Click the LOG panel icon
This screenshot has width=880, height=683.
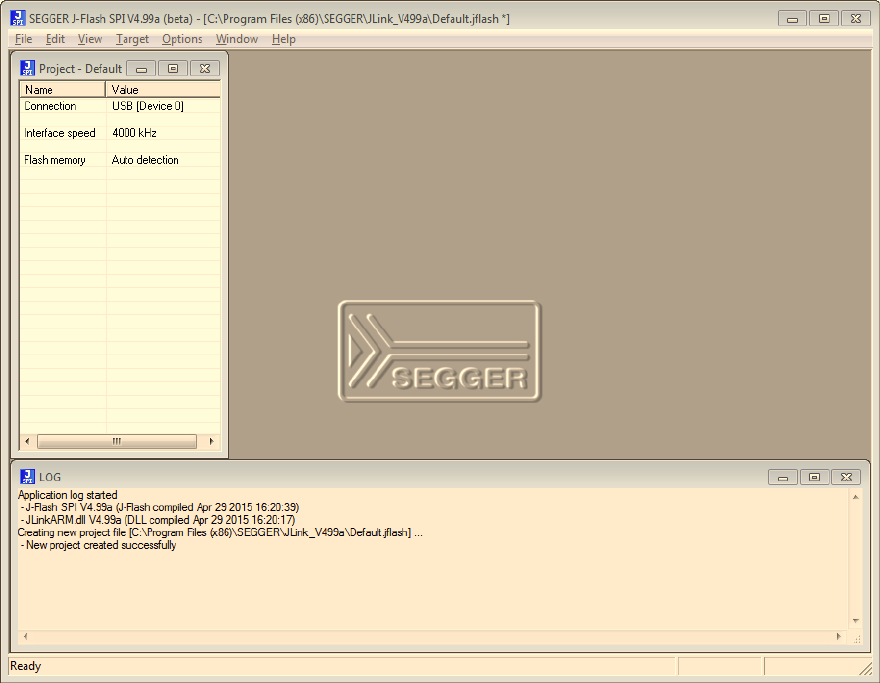[27, 477]
